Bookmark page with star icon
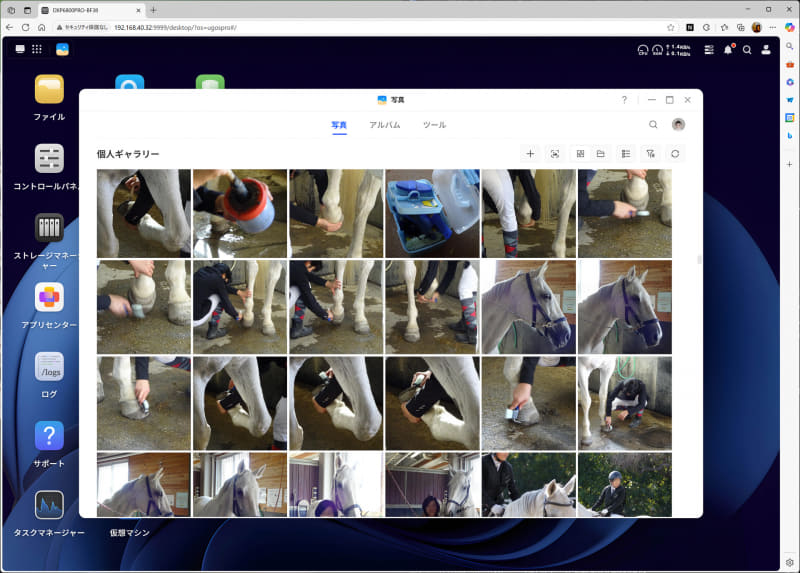Image resolution: width=800 pixels, height=573 pixels. [x=670, y=28]
